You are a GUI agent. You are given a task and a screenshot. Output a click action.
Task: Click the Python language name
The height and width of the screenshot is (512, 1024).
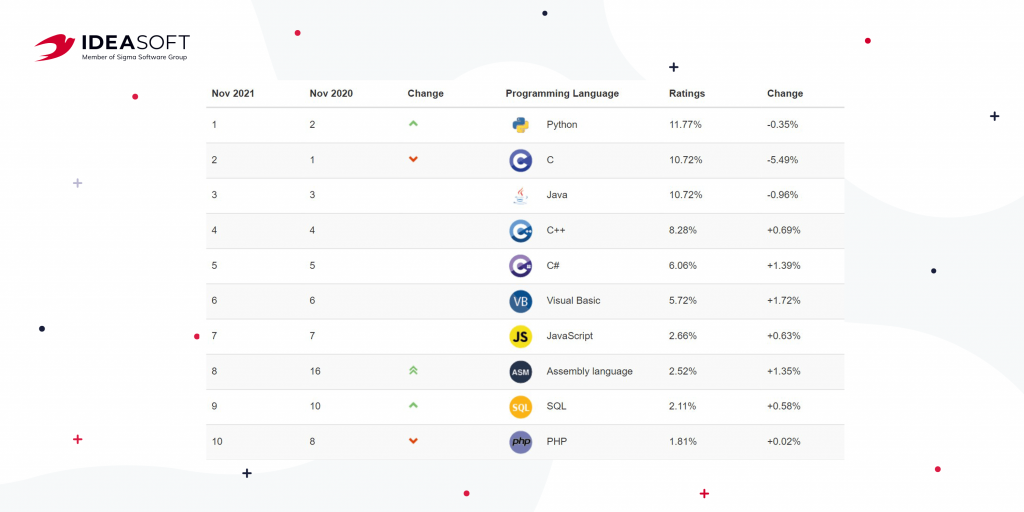coord(562,125)
